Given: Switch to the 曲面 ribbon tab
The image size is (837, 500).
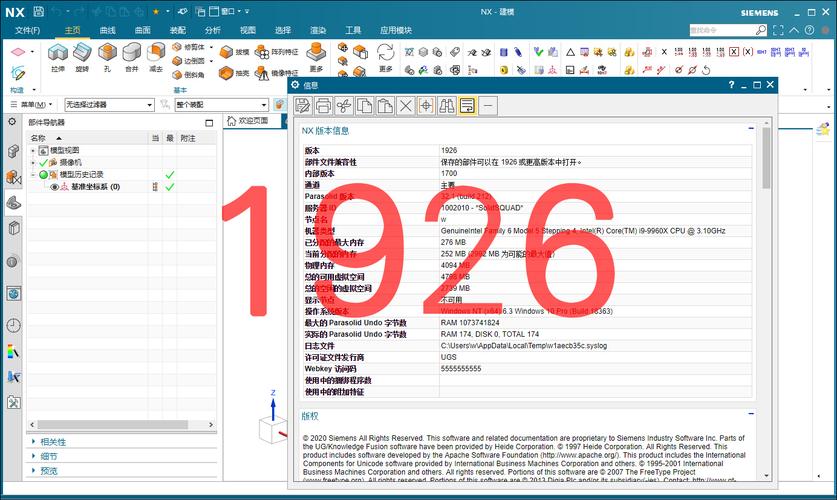Looking at the screenshot, I should coord(143,30).
